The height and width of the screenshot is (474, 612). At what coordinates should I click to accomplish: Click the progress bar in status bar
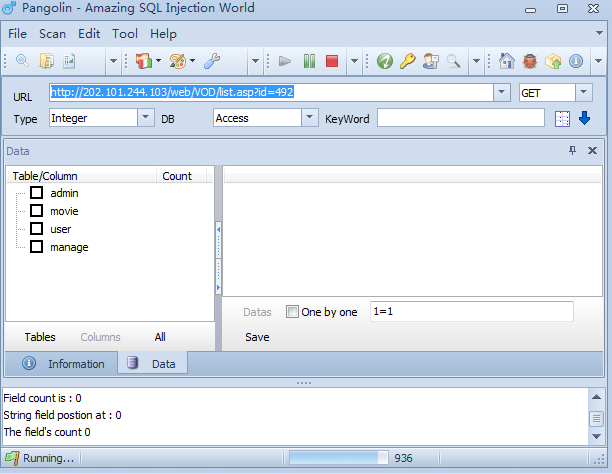338,458
